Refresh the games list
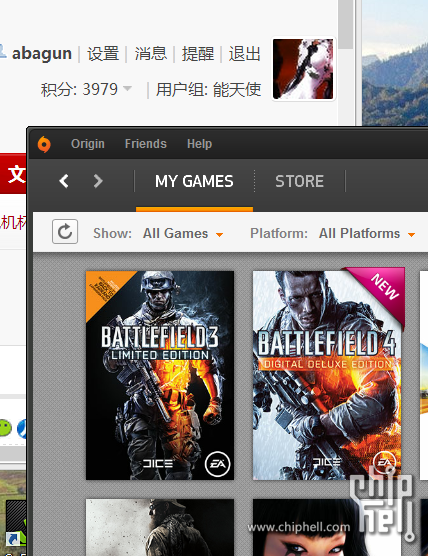This screenshot has height=556, width=428. coord(65,232)
